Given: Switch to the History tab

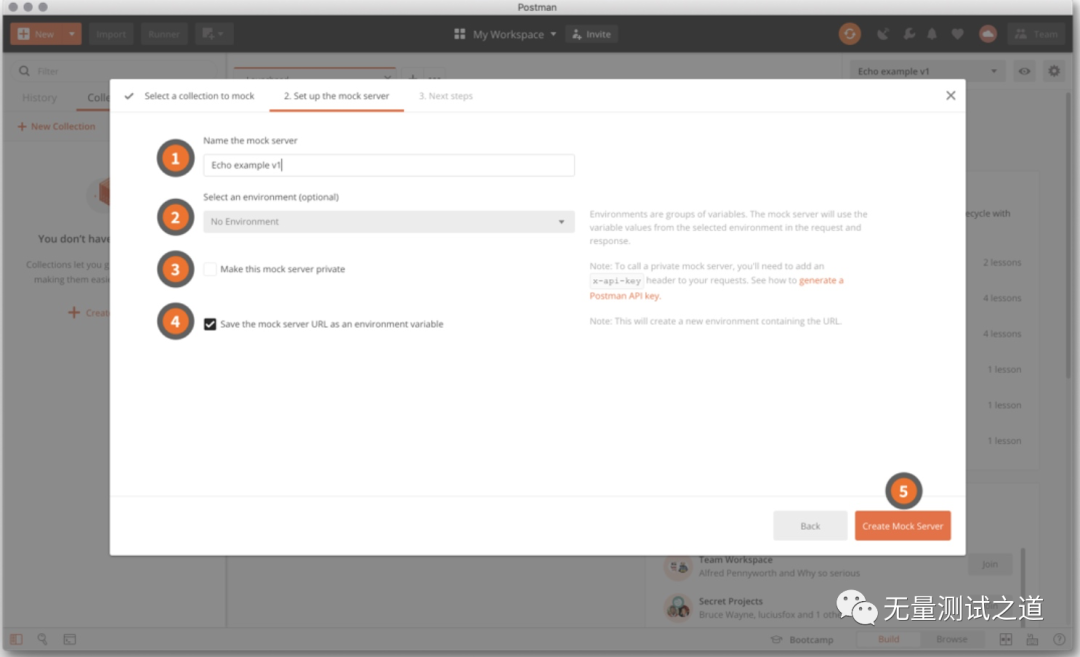Looking at the screenshot, I should (x=39, y=98).
